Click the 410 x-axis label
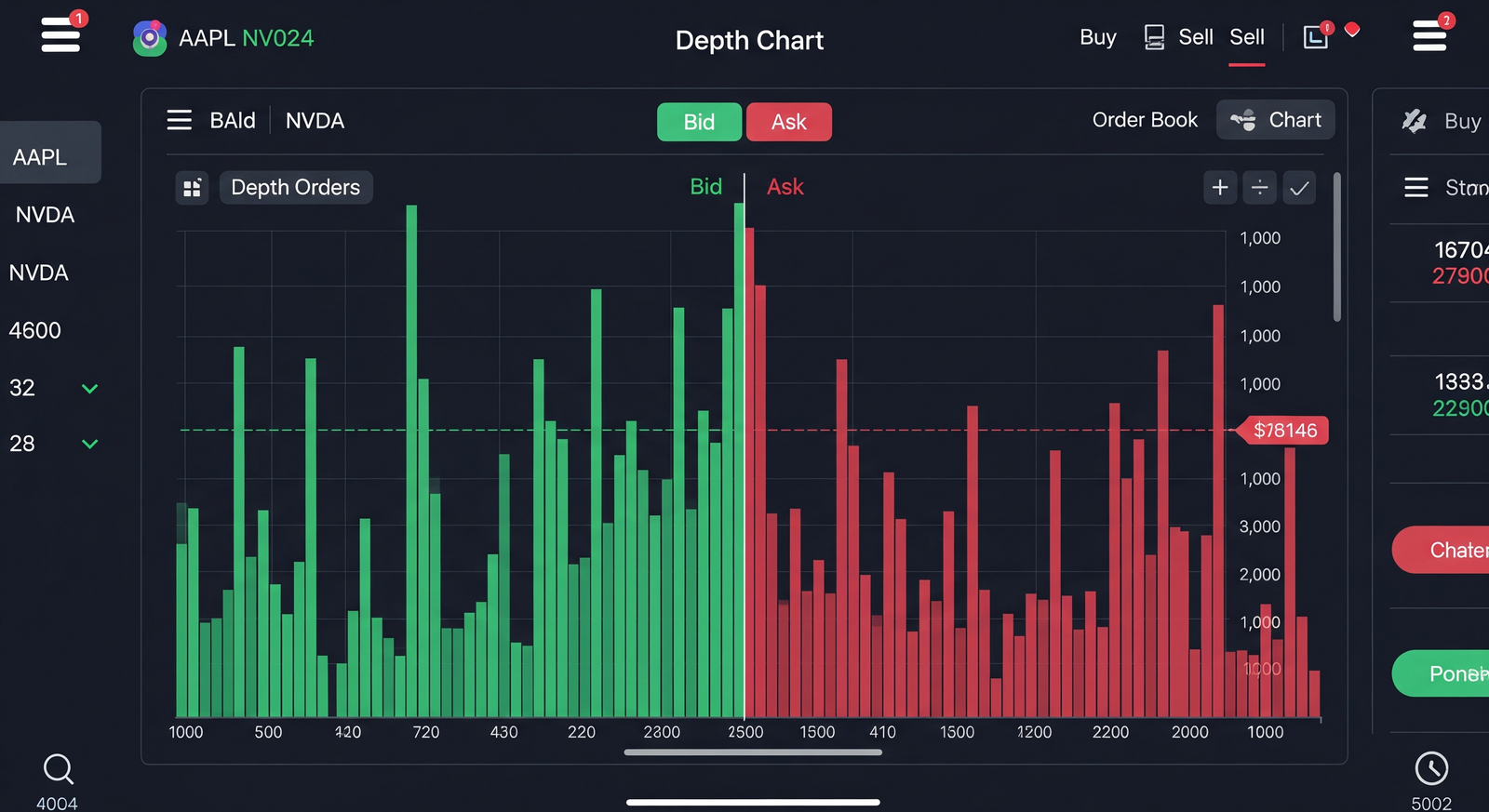 882,732
